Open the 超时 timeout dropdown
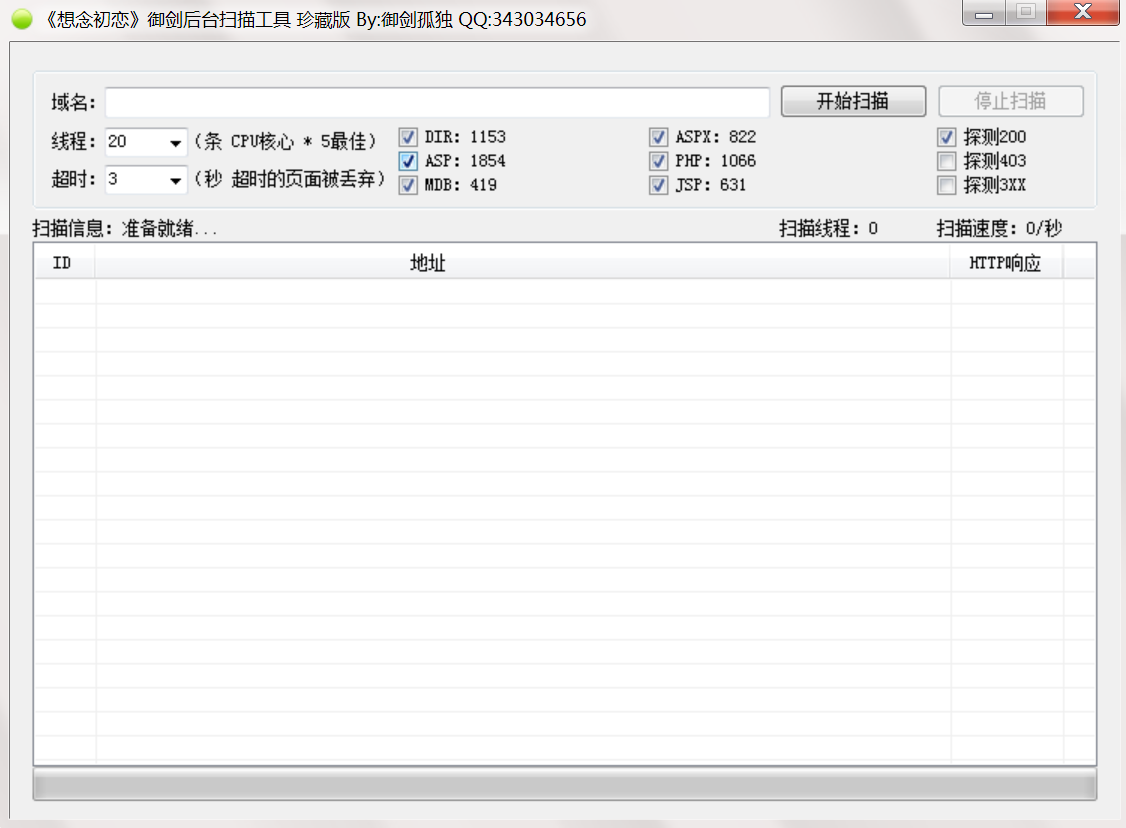The image size is (1126, 828). (175, 180)
